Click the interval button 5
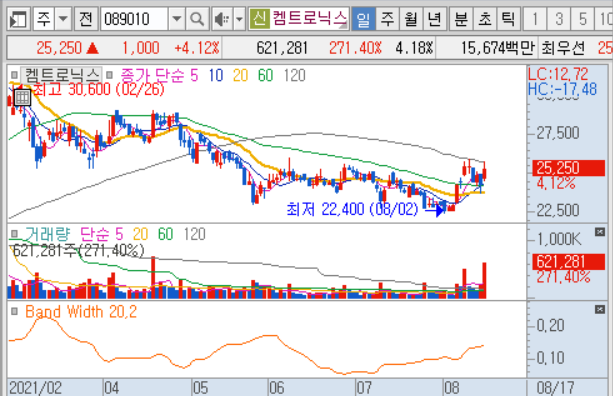Screen dimensions: 613x396 pos(583,19)
